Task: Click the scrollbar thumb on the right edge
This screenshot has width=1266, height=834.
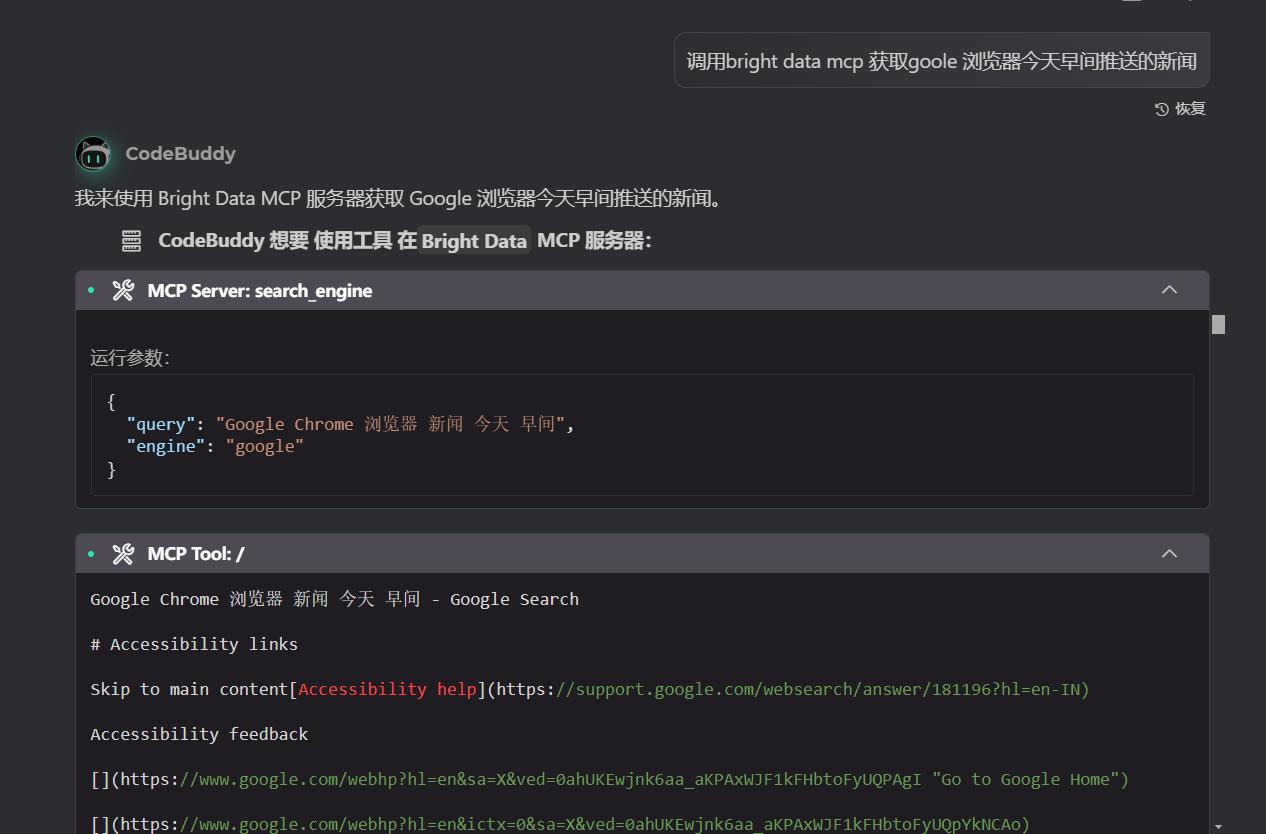Action: [1217, 324]
